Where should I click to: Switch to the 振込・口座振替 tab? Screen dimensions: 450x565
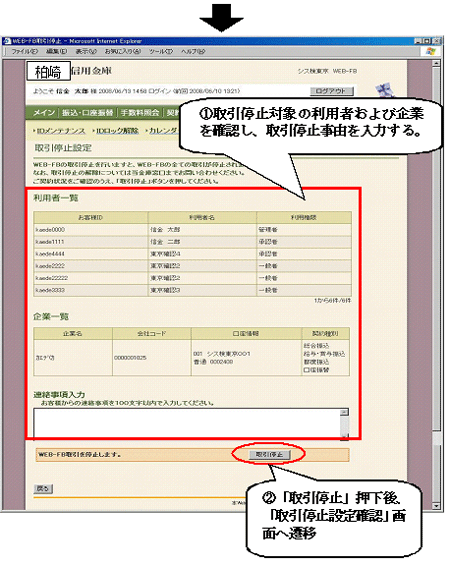[x=87, y=113]
